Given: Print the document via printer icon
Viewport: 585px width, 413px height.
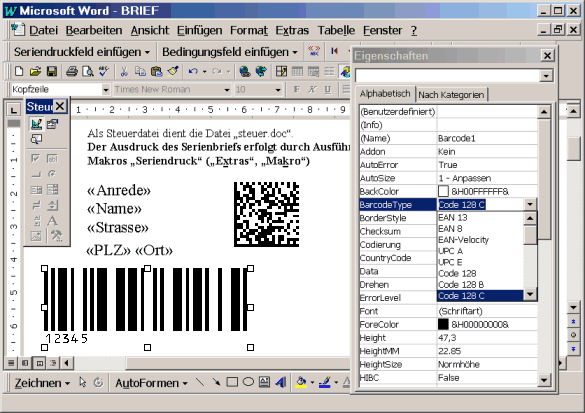Looking at the screenshot, I should (72, 71).
